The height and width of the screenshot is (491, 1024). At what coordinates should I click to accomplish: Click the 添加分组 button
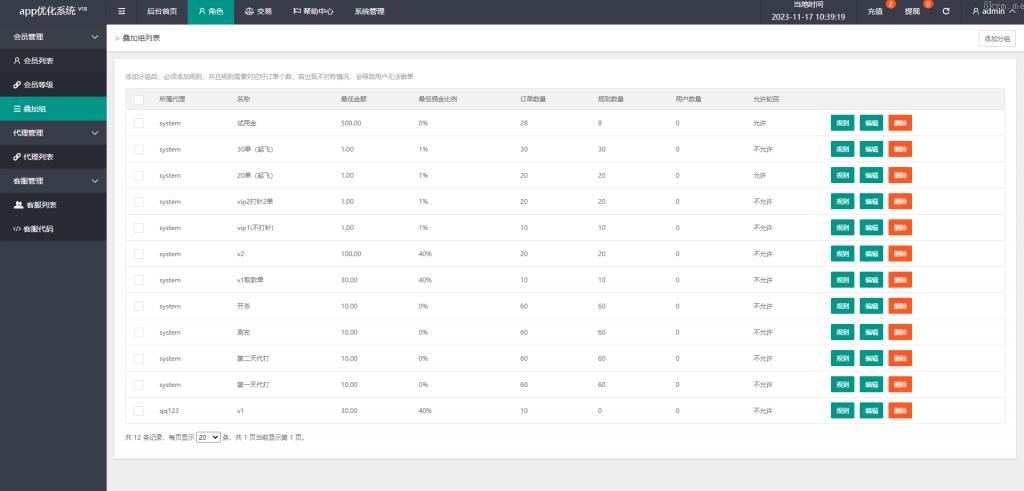(996, 38)
